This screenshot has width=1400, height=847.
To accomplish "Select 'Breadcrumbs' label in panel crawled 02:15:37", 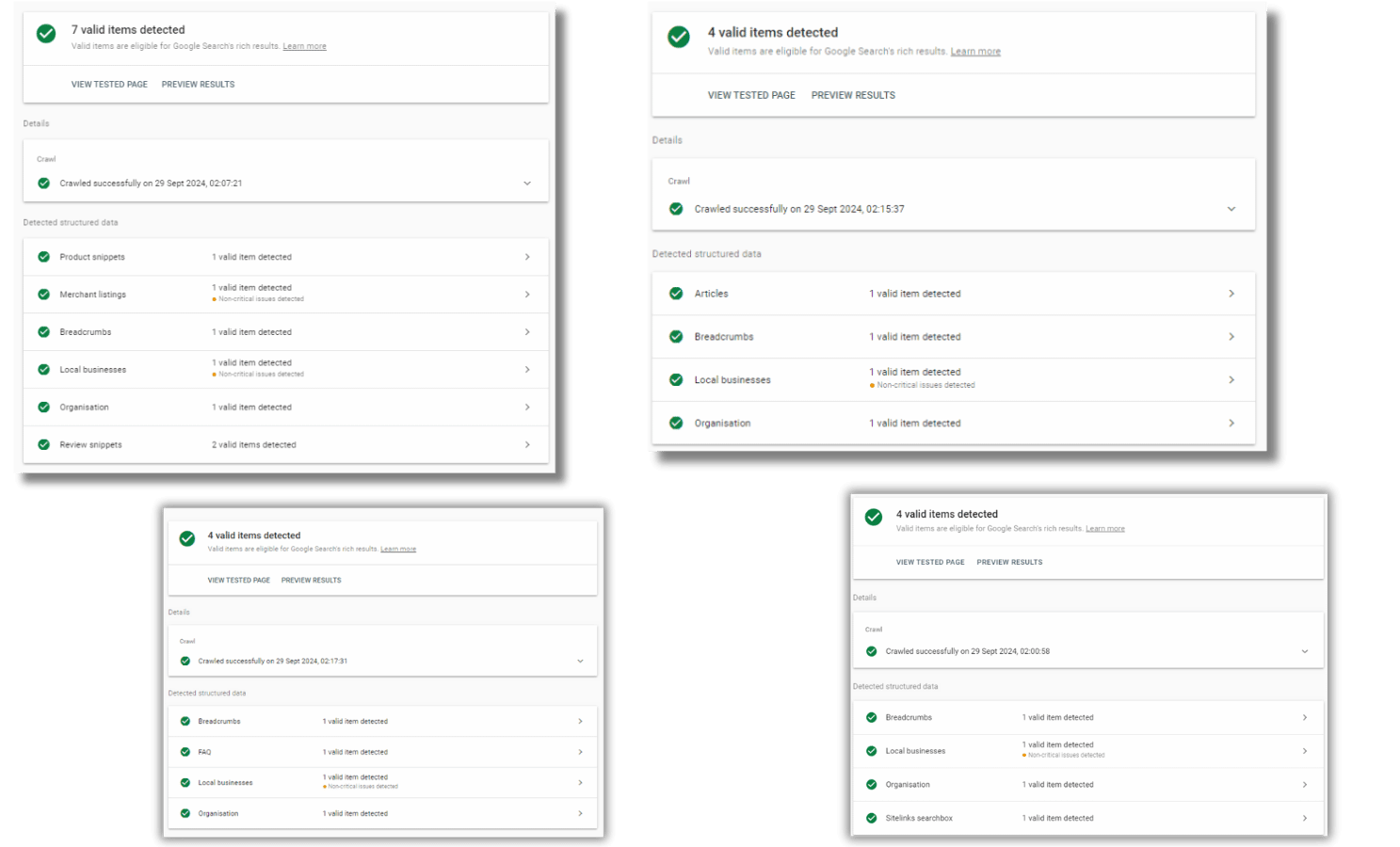I will [724, 337].
